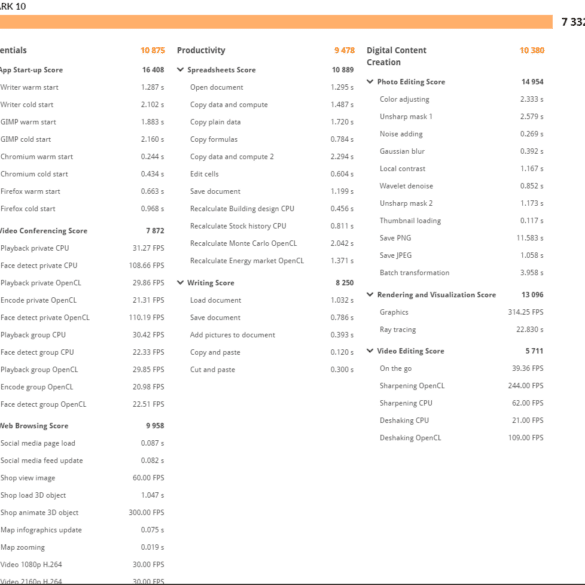This screenshot has width=585, height=585.
Task: Collapse the Writing Score section
Action: (180, 283)
